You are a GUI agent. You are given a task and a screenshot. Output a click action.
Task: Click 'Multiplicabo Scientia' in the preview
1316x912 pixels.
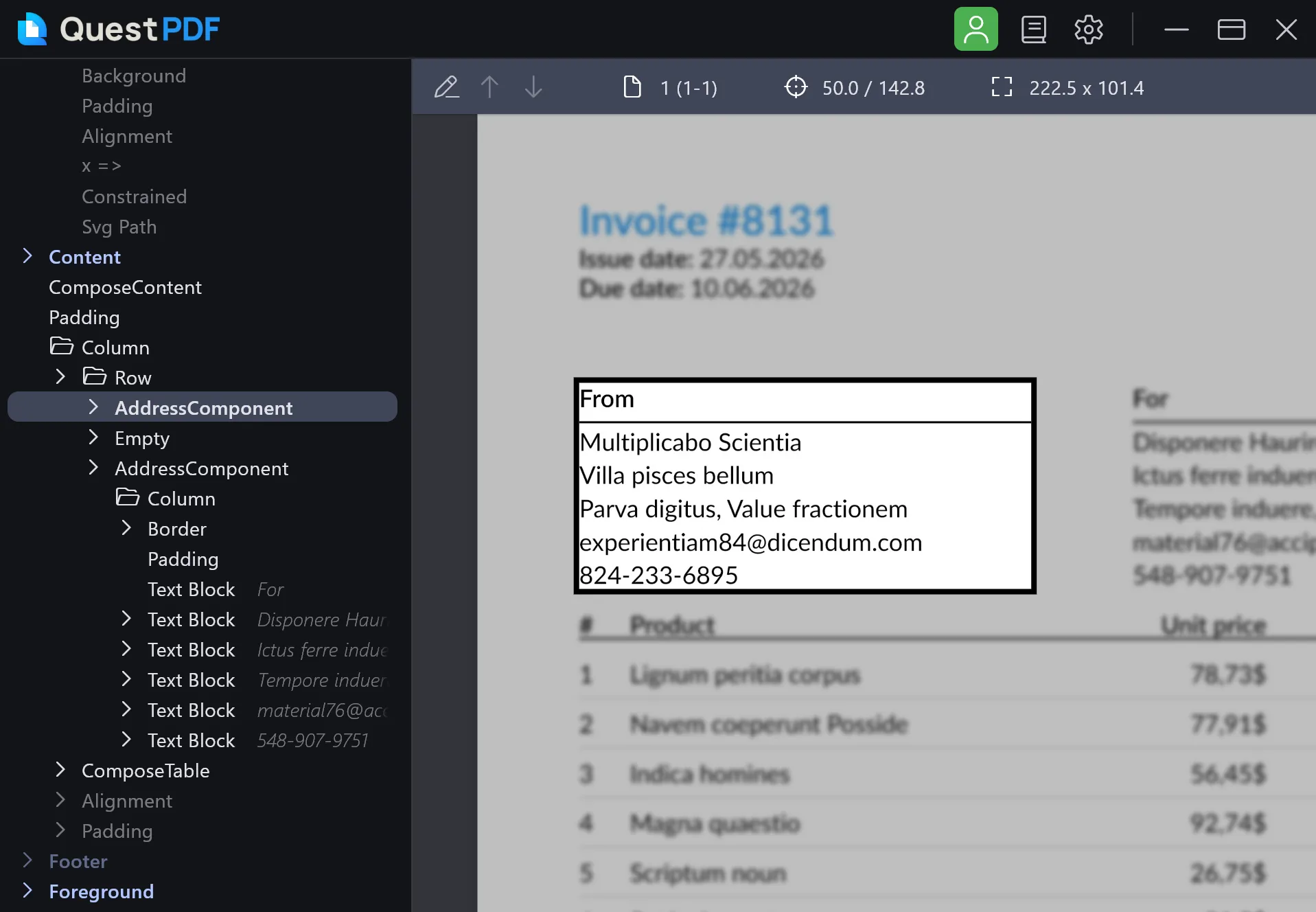[x=691, y=442]
